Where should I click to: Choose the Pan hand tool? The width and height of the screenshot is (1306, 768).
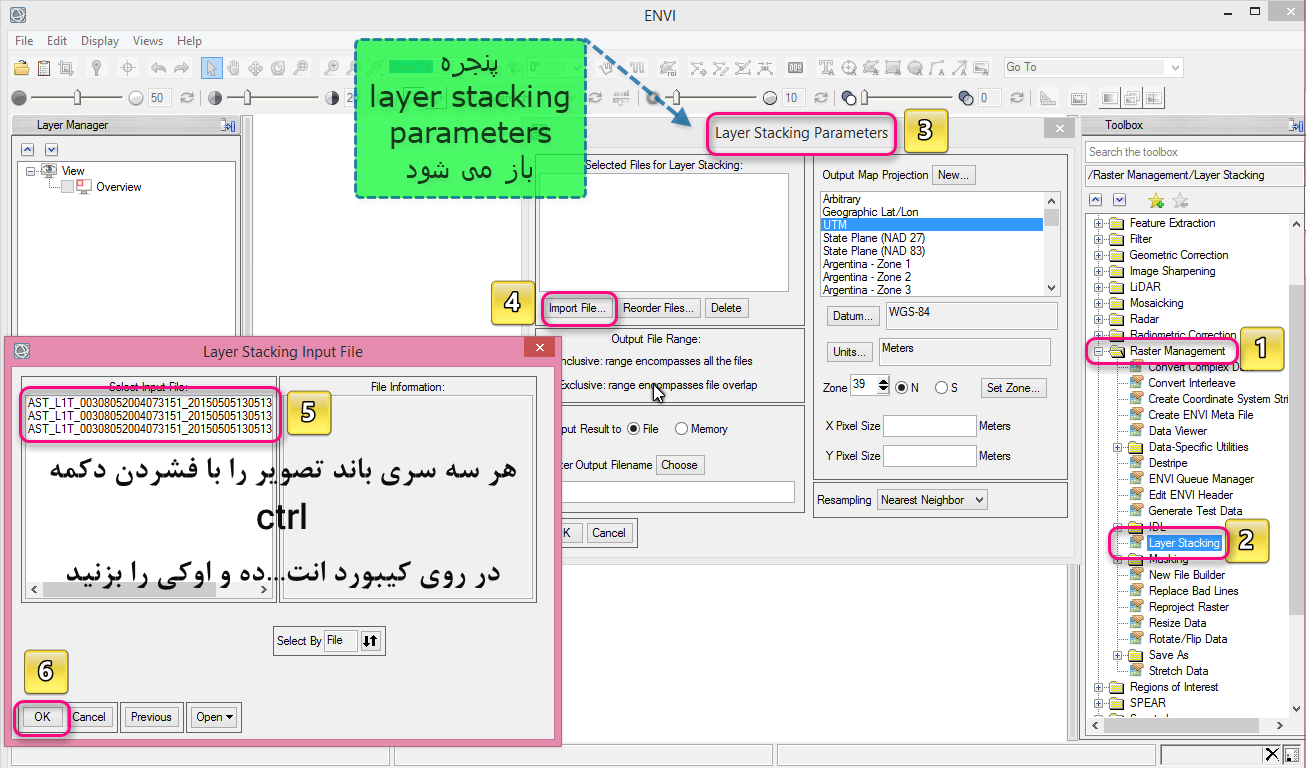tap(233, 68)
